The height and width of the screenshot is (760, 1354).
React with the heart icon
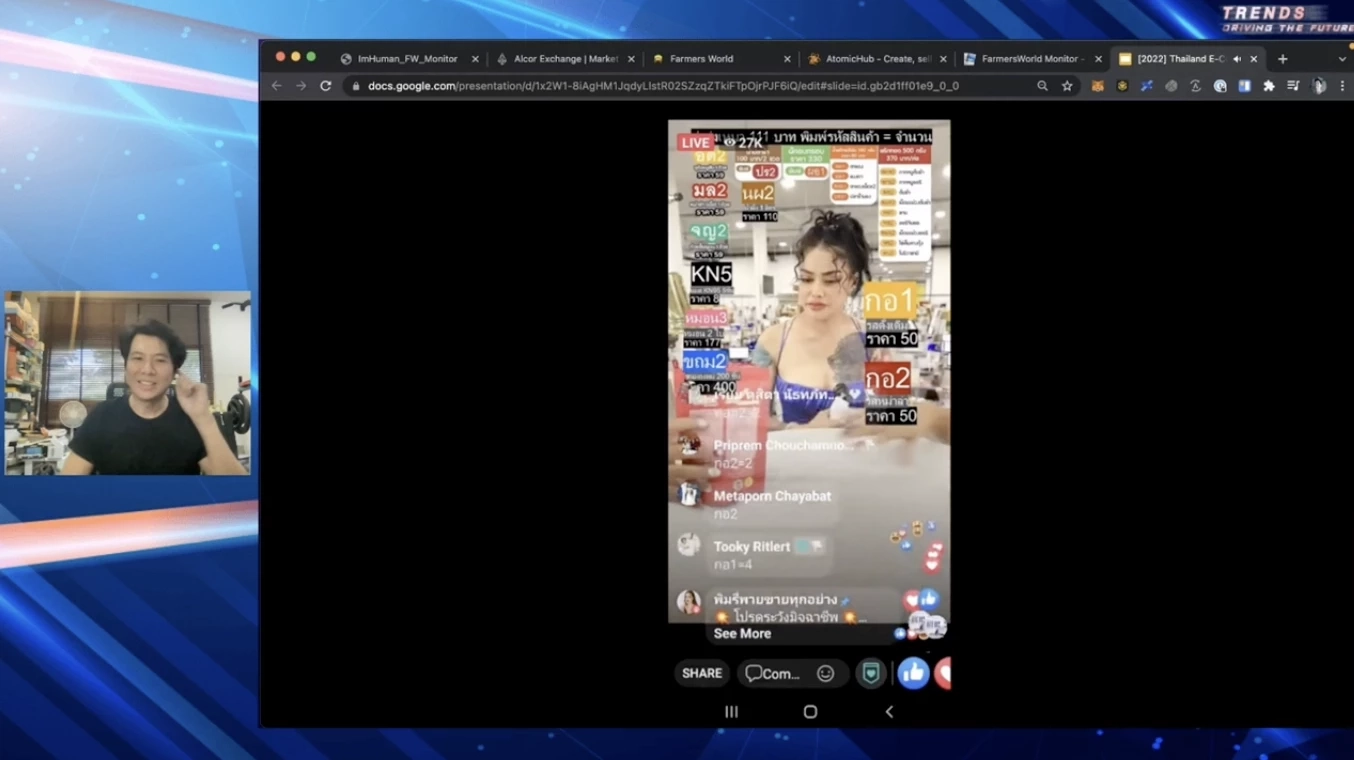coord(944,672)
